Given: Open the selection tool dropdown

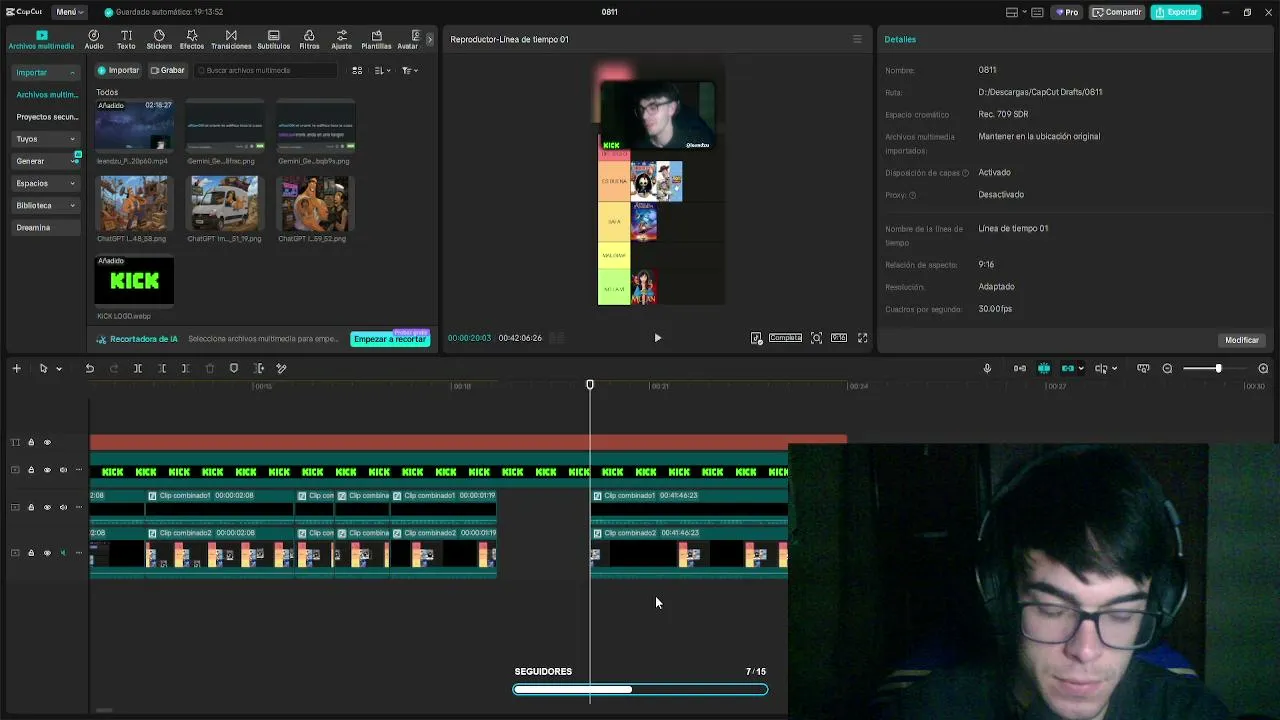Looking at the screenshot, I should (x=59, y=369).
